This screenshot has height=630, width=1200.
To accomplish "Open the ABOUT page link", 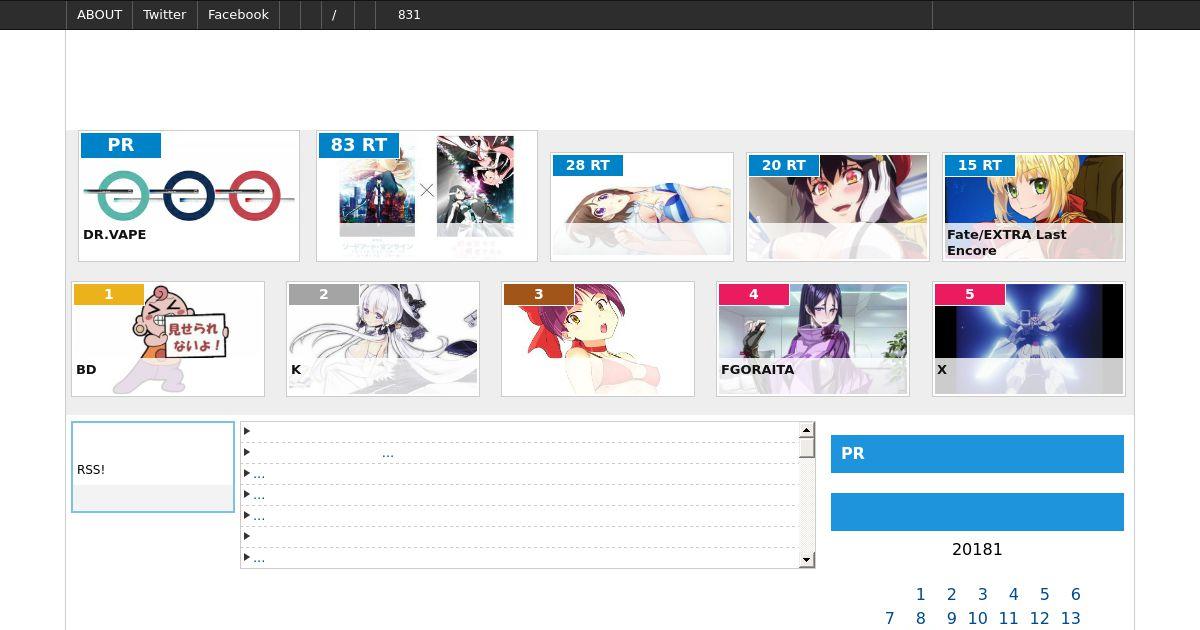I will pos(99,14).
